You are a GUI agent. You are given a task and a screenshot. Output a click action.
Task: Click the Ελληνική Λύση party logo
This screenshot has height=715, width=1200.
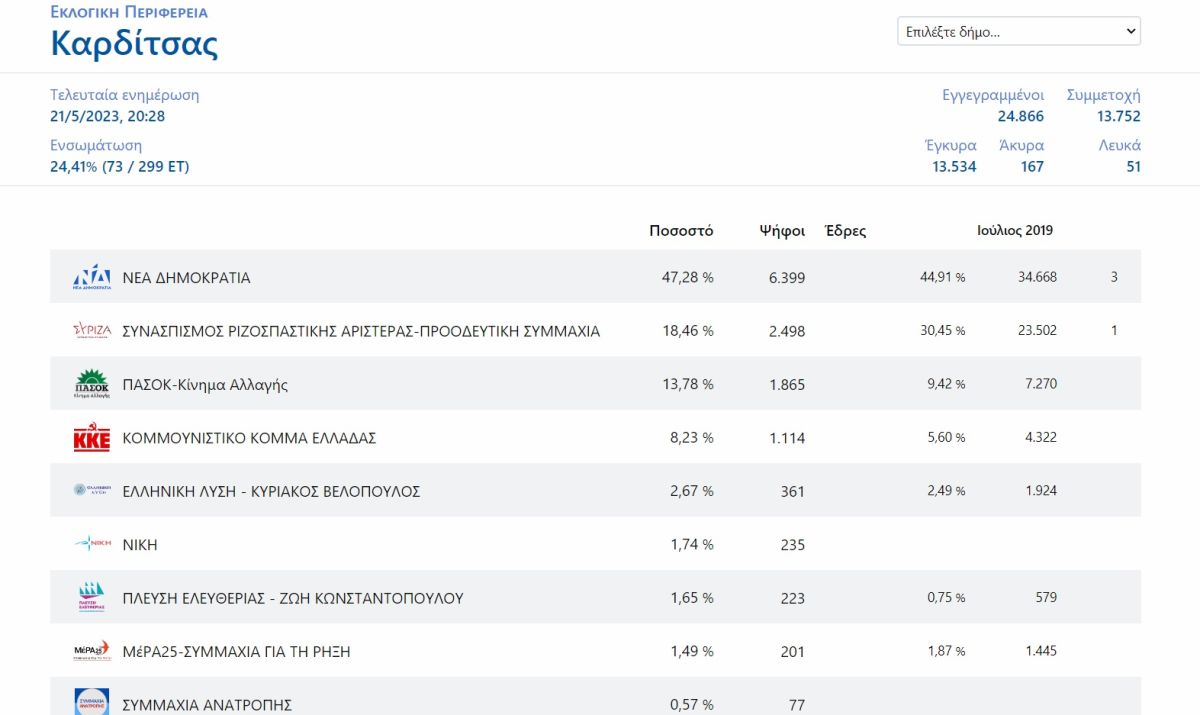coord(92,491)
